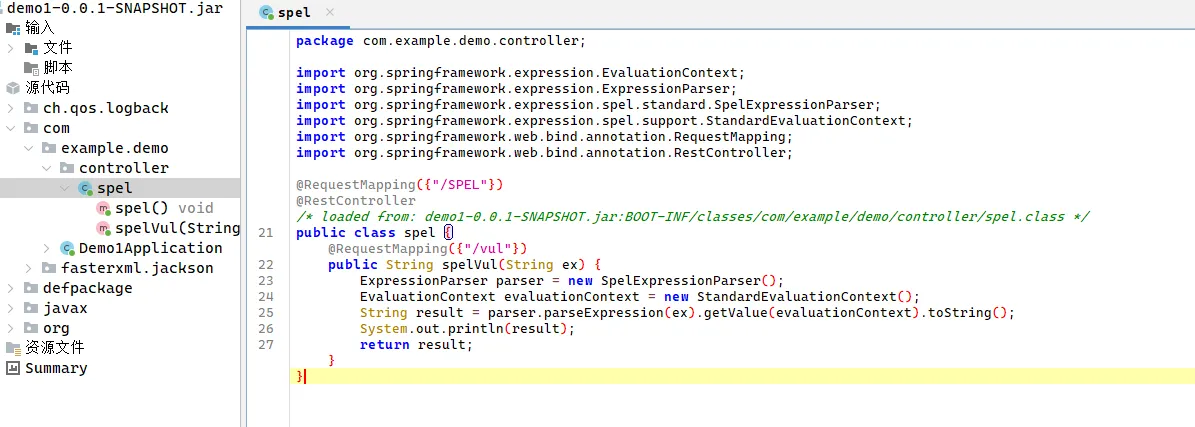Image resolution: width=1195 pixels, height=427 pixels.
Task: Expand the fasterxml.jackson package
Action: [x=29, y=268]
